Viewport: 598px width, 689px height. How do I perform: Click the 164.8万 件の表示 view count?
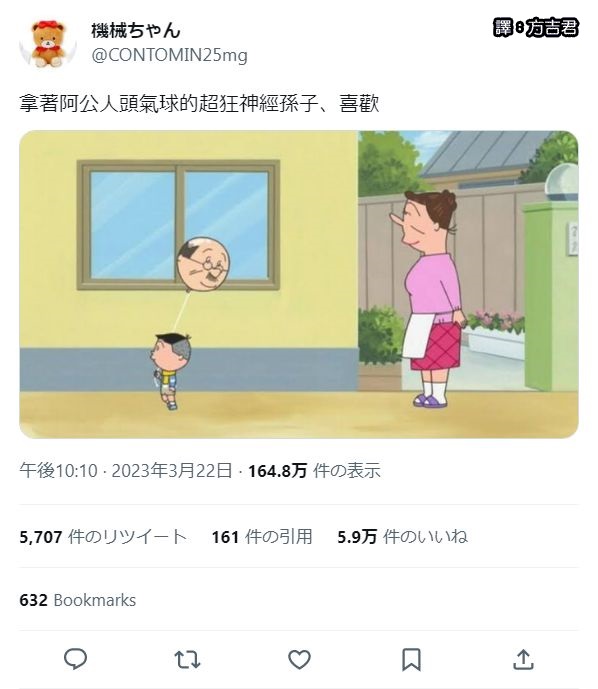[x=314, y=471]
